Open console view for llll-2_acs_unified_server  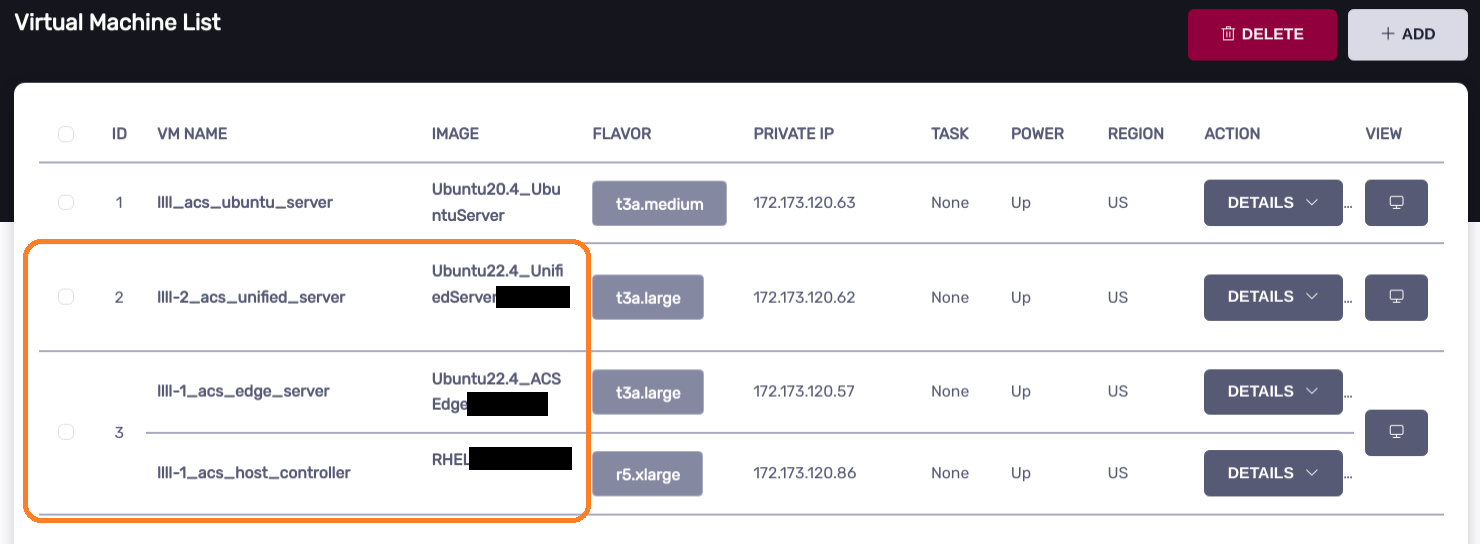tap(1396, 297)
